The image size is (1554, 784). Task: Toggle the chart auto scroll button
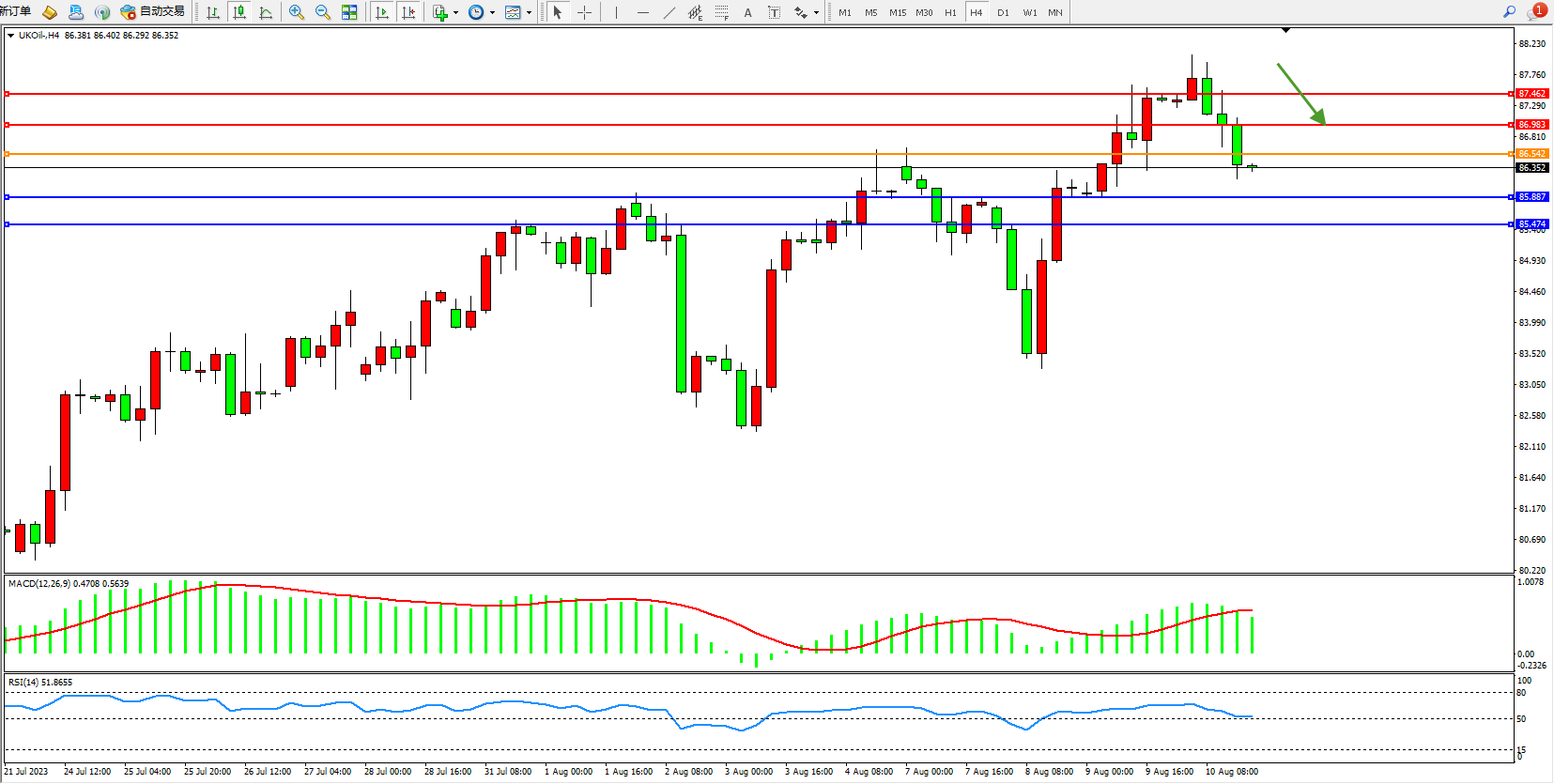coord(381,12)
